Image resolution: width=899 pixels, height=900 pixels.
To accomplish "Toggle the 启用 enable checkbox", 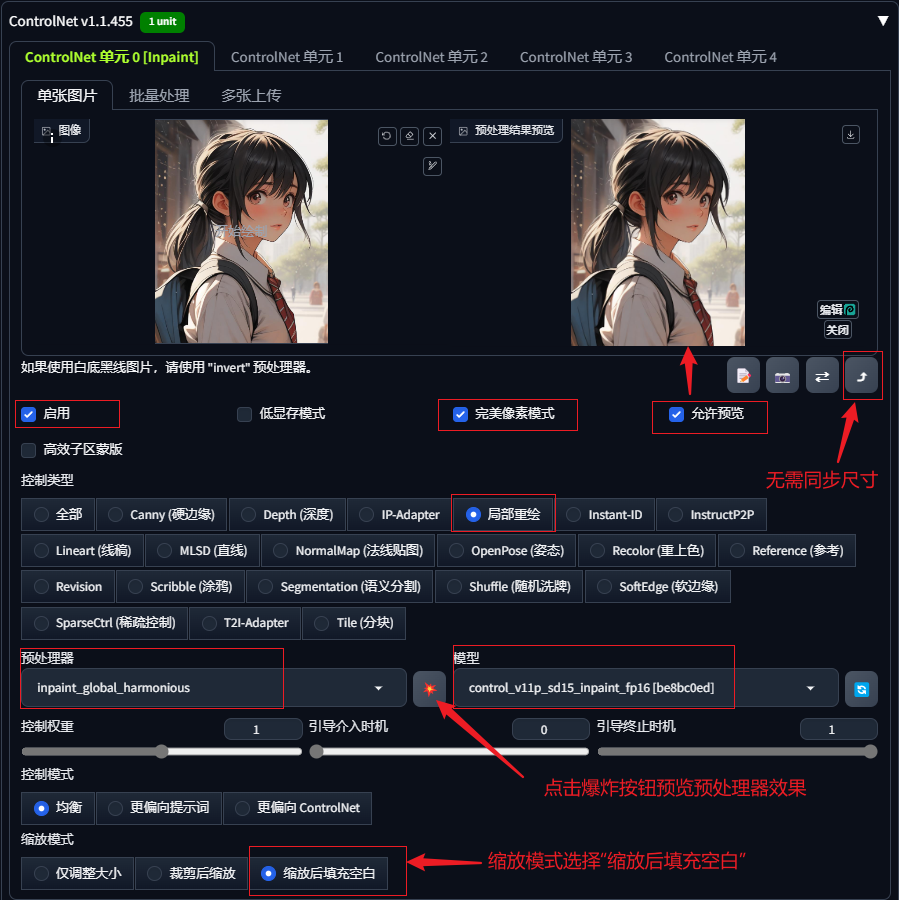I will click(x=29, y=414).
